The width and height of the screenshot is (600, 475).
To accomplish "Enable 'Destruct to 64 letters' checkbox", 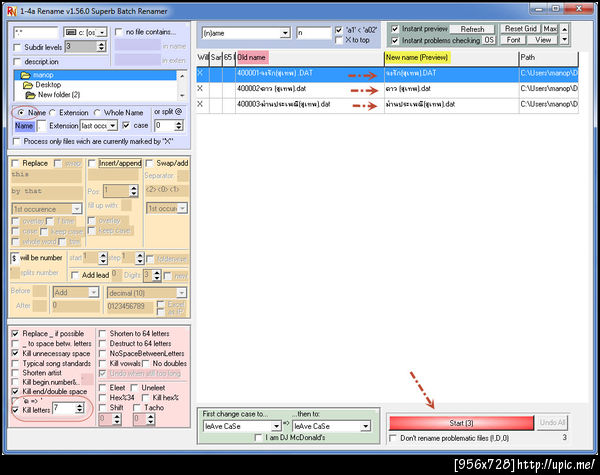I will 103,343.
